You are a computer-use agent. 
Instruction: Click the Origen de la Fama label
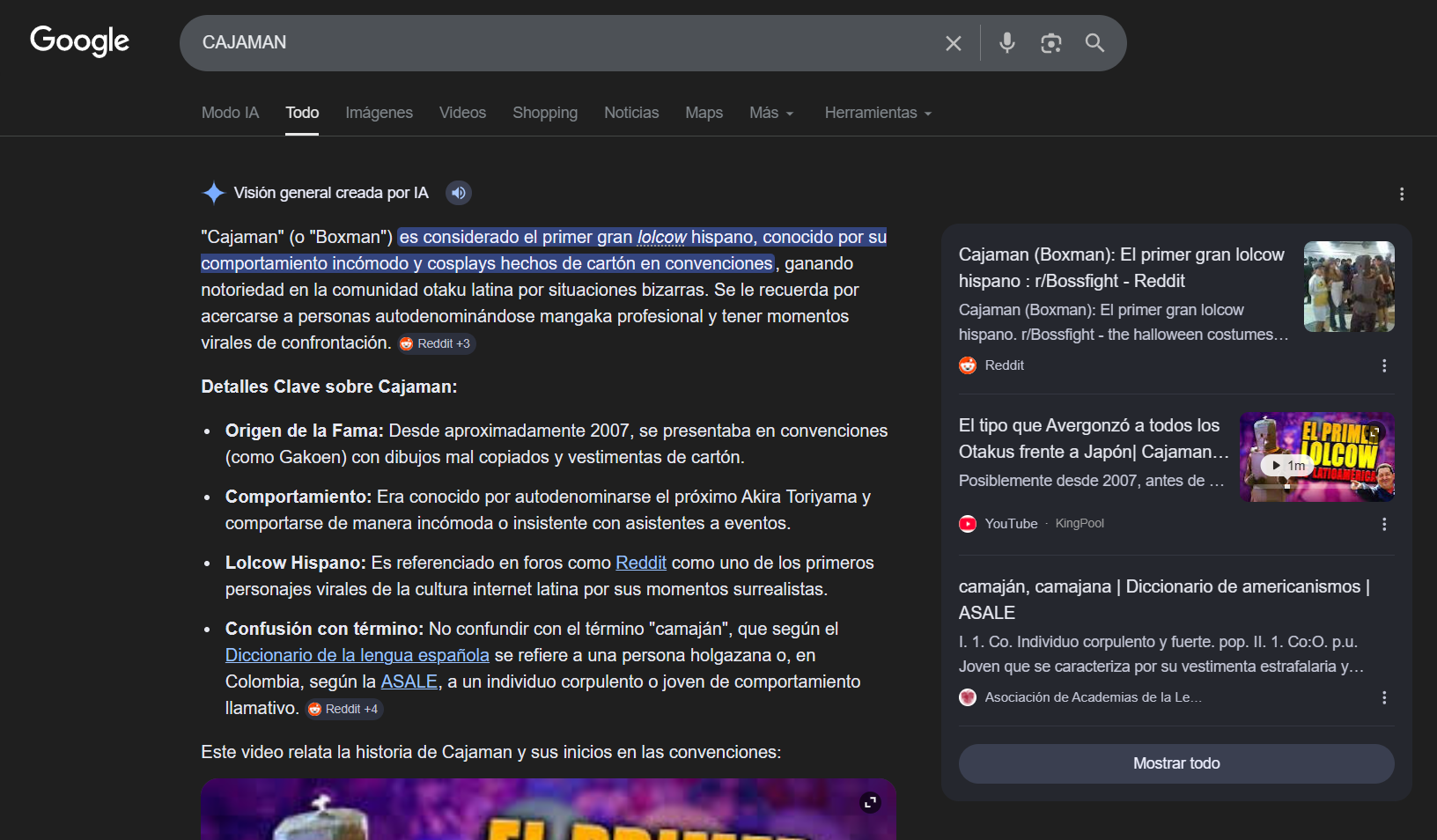pyautogui.click(x=305, y=431)
